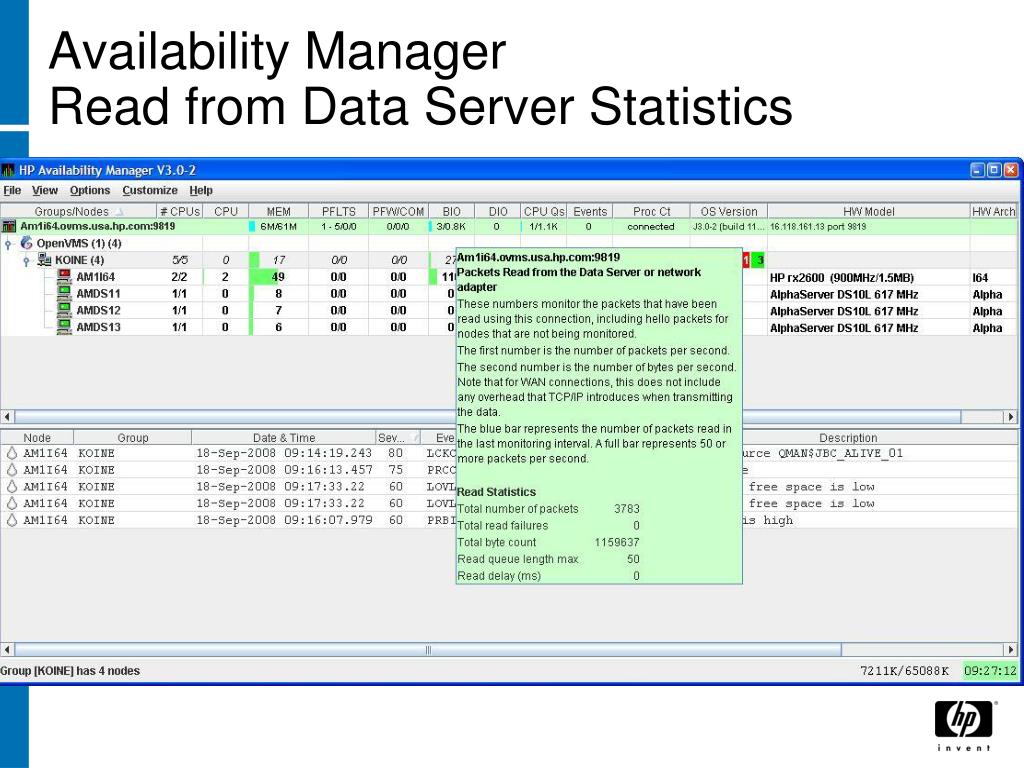Click left arrow of node pane scrollbar
Image resolution: width=1024 pixels, height=768 pixels.
[7, 417]
